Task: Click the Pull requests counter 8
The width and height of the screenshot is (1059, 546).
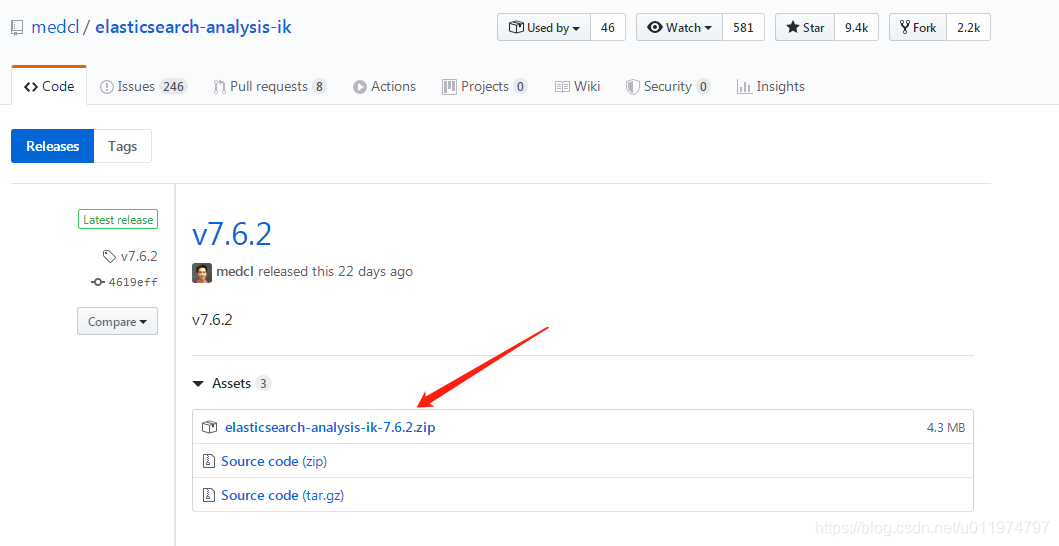Action: click(319, 86)
